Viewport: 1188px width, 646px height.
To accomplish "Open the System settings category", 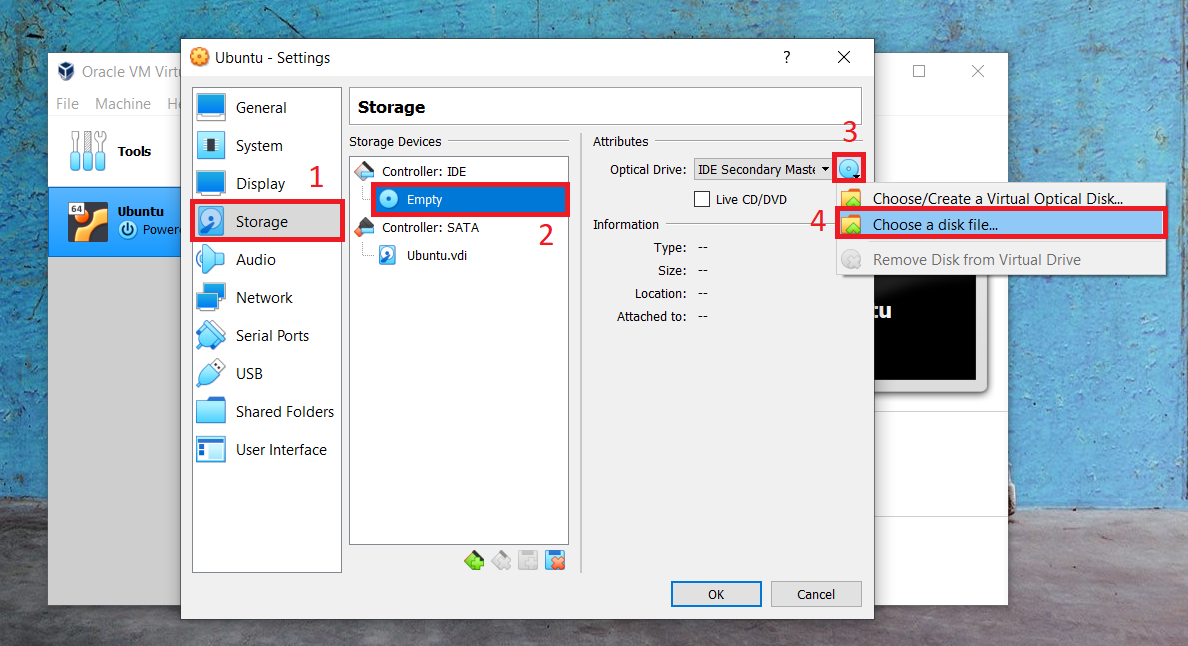I will click(267, 145).
